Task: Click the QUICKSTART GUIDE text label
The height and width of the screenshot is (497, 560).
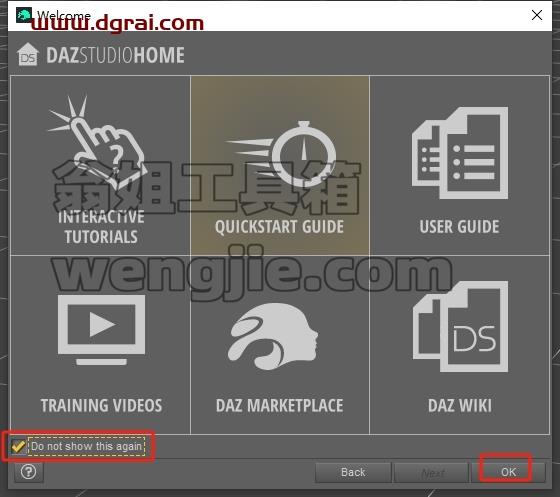Action: [x=280, y=227]
